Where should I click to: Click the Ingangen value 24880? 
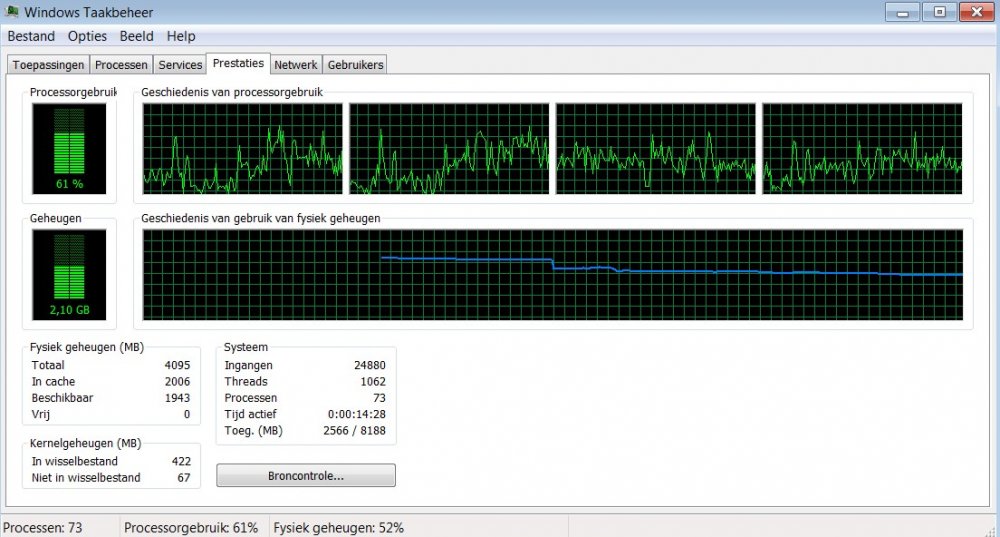point(370,365)
